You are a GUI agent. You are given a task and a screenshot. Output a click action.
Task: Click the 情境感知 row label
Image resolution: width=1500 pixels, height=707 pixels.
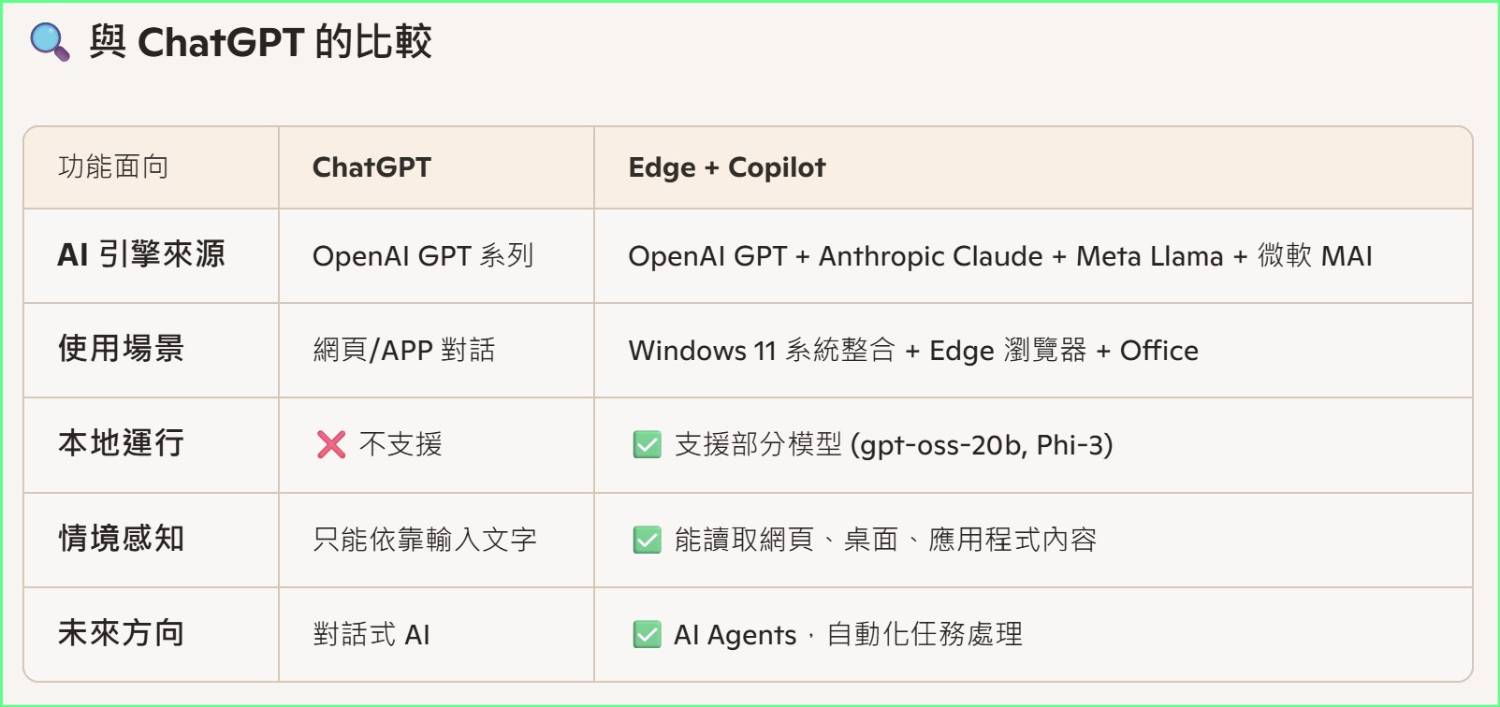(121, 539)
